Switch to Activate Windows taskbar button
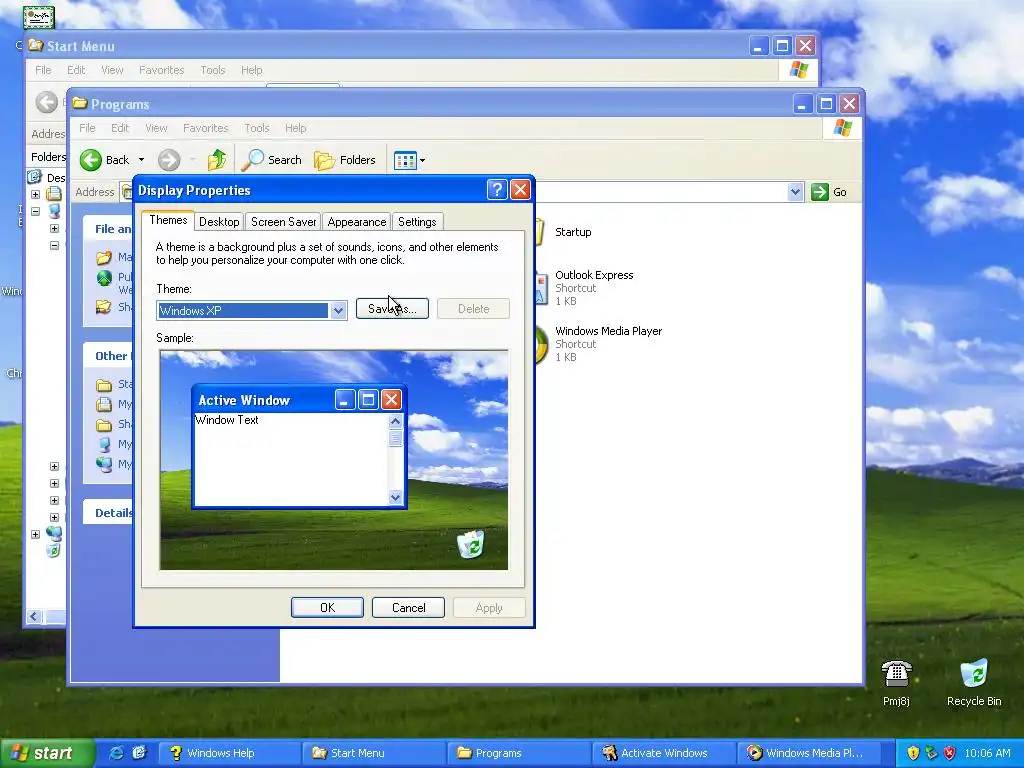Screen dimensions: 1024x768 point(664,753)
